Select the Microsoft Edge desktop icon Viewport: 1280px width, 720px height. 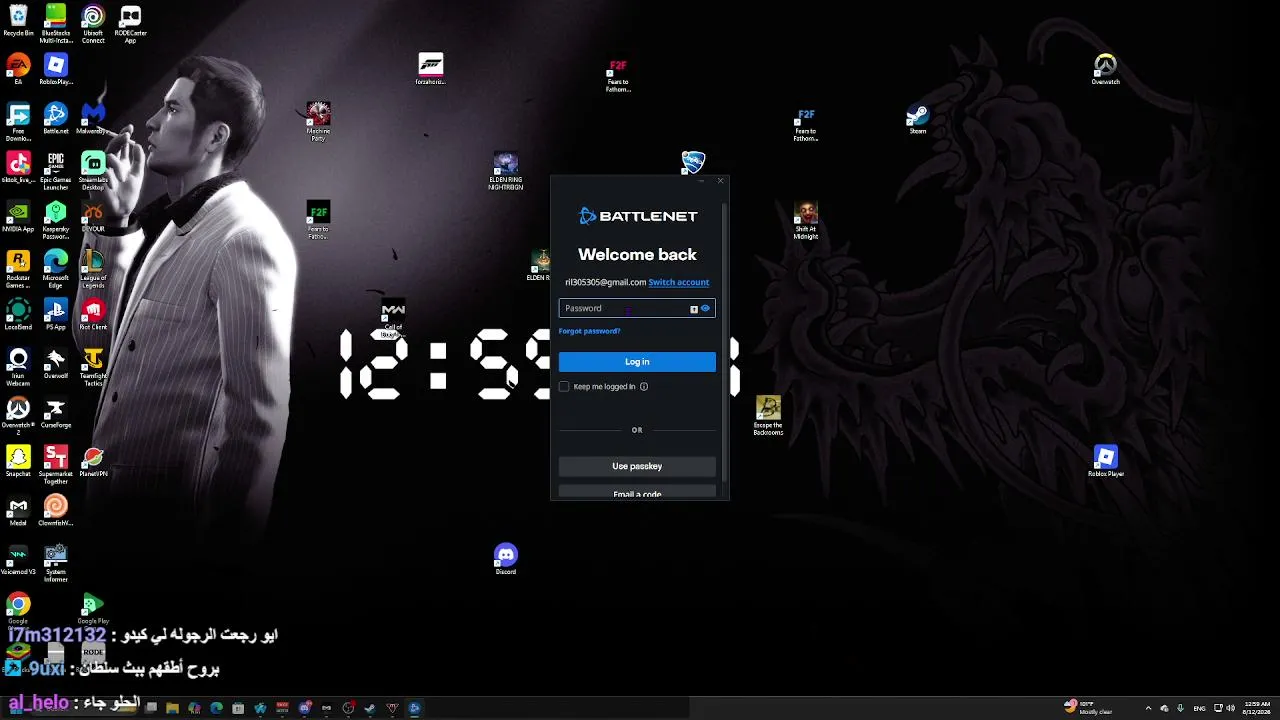pyautogui.click(x=56, y=268)
